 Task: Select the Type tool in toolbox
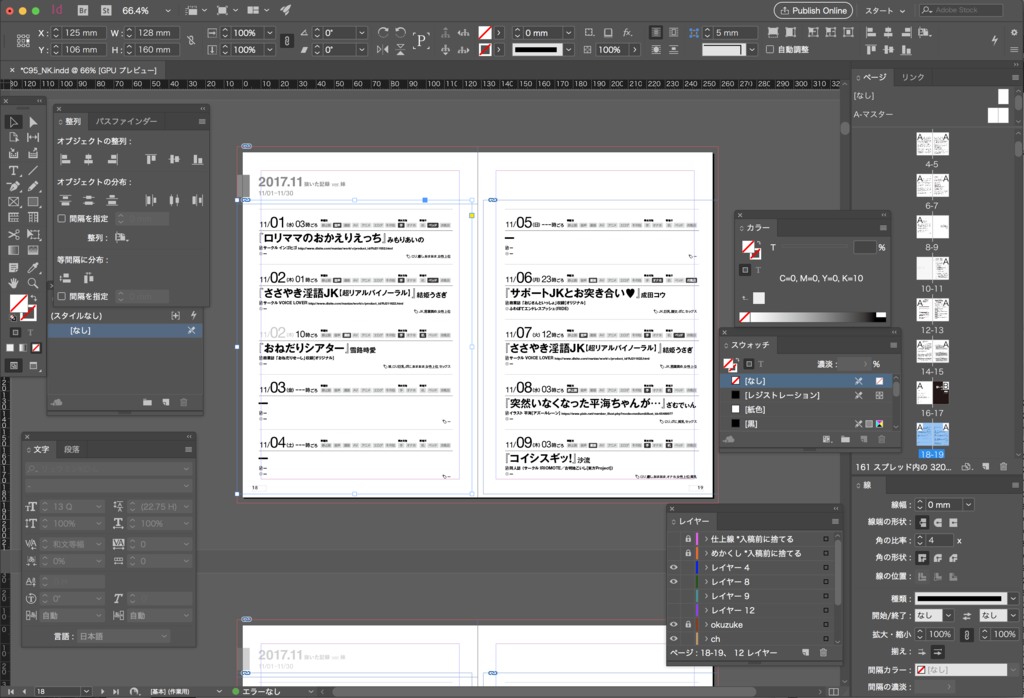click(13, 170)
